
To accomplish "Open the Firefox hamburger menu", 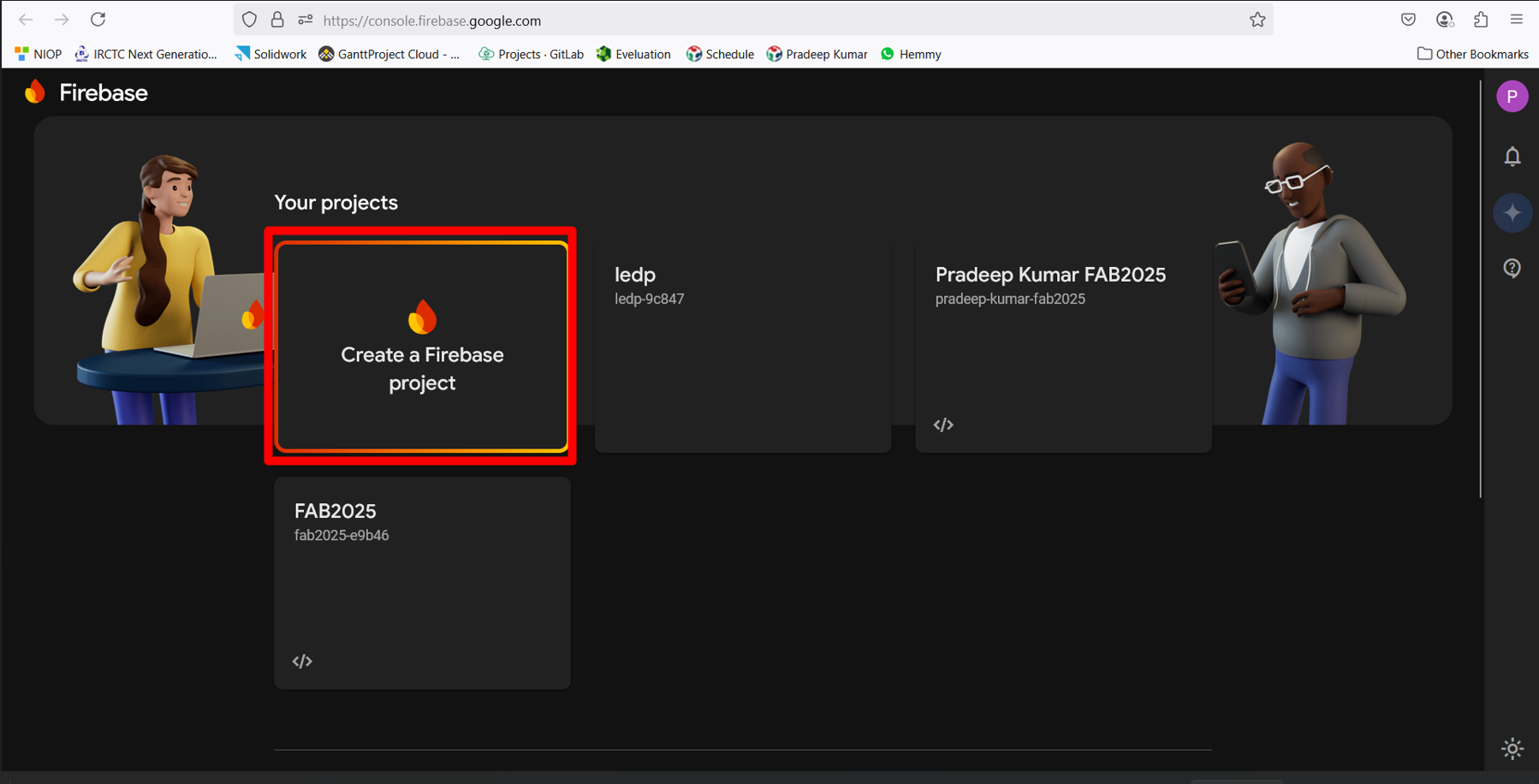I will 1517,20.
